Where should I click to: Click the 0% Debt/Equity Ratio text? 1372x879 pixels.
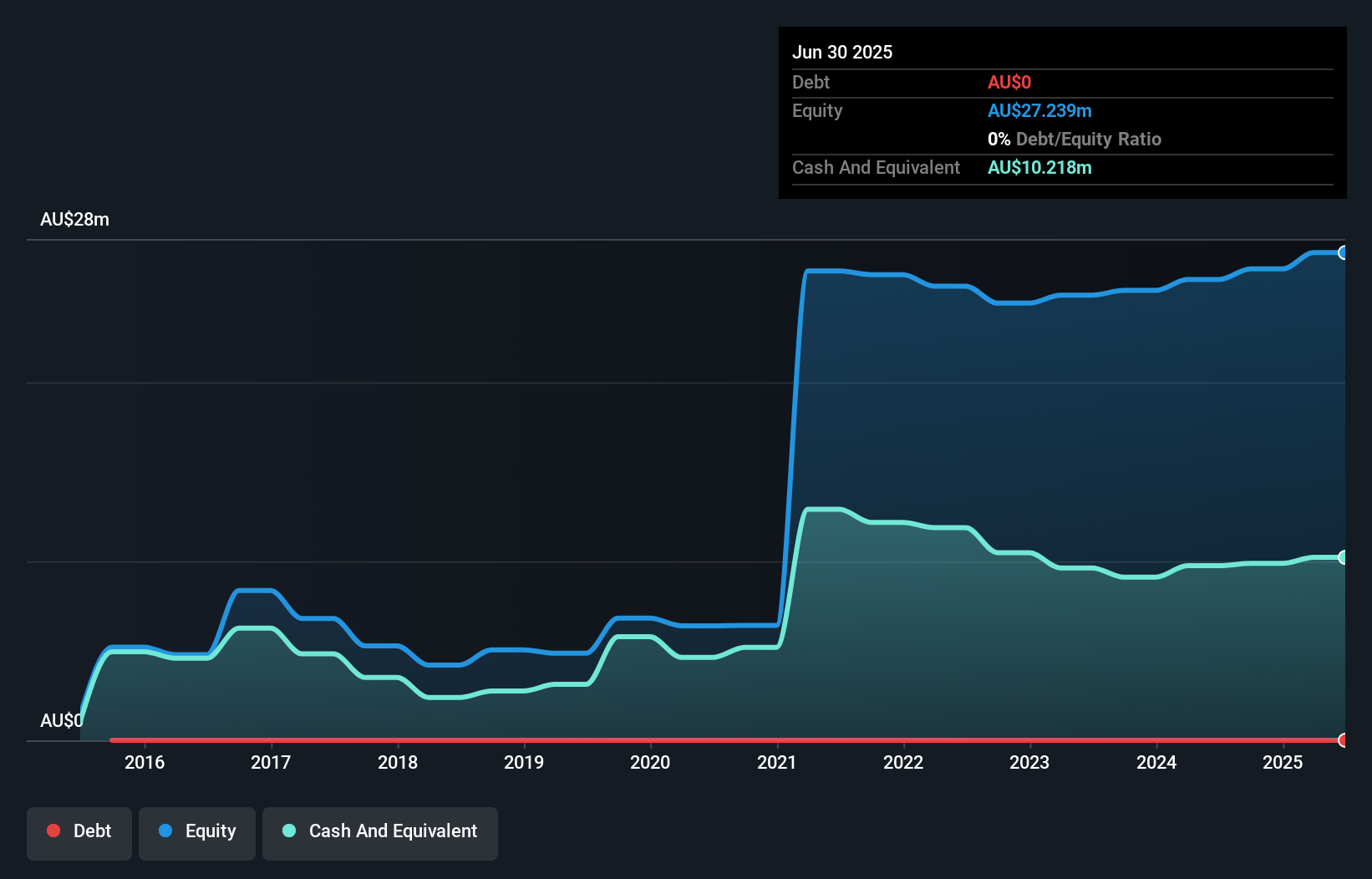[x=1075, y=139]
